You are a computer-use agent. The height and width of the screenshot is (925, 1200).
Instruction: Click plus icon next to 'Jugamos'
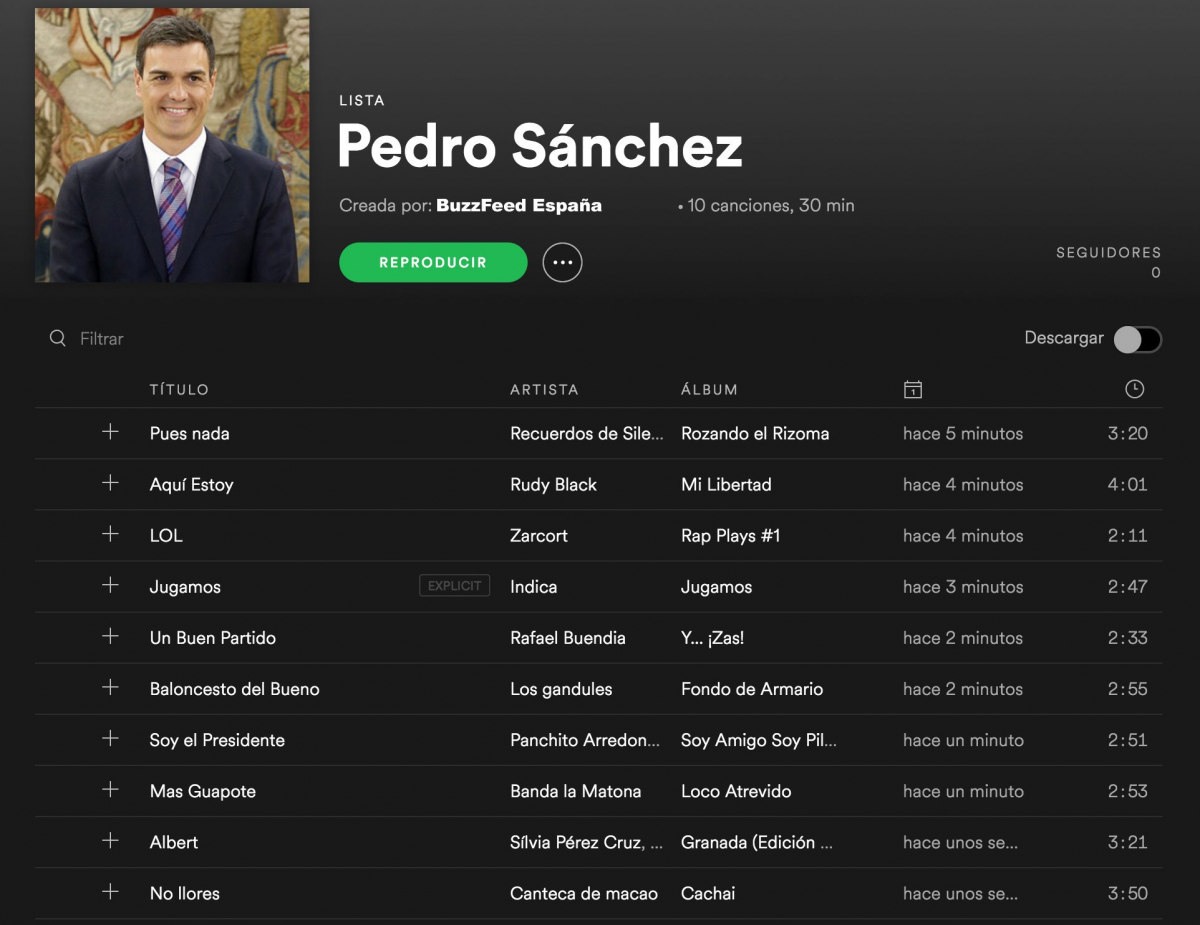click(x=110, y=585)
